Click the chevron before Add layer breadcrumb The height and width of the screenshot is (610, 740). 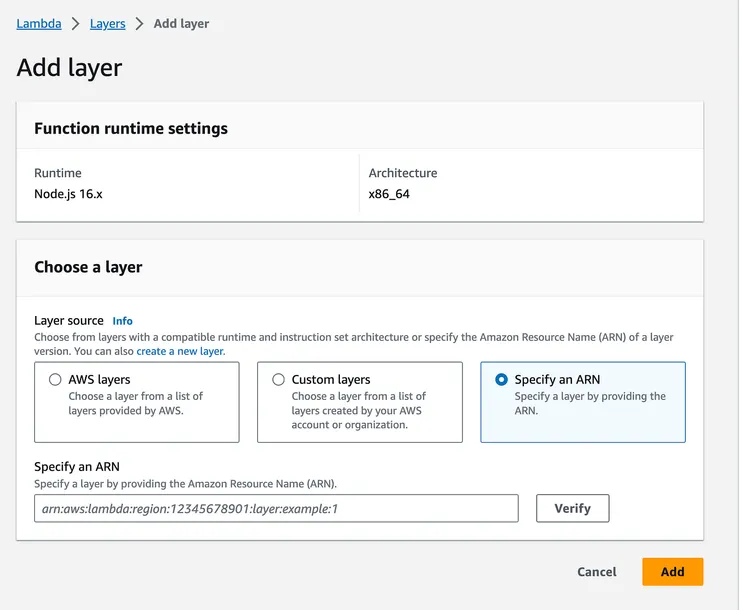tap(140, 23)
